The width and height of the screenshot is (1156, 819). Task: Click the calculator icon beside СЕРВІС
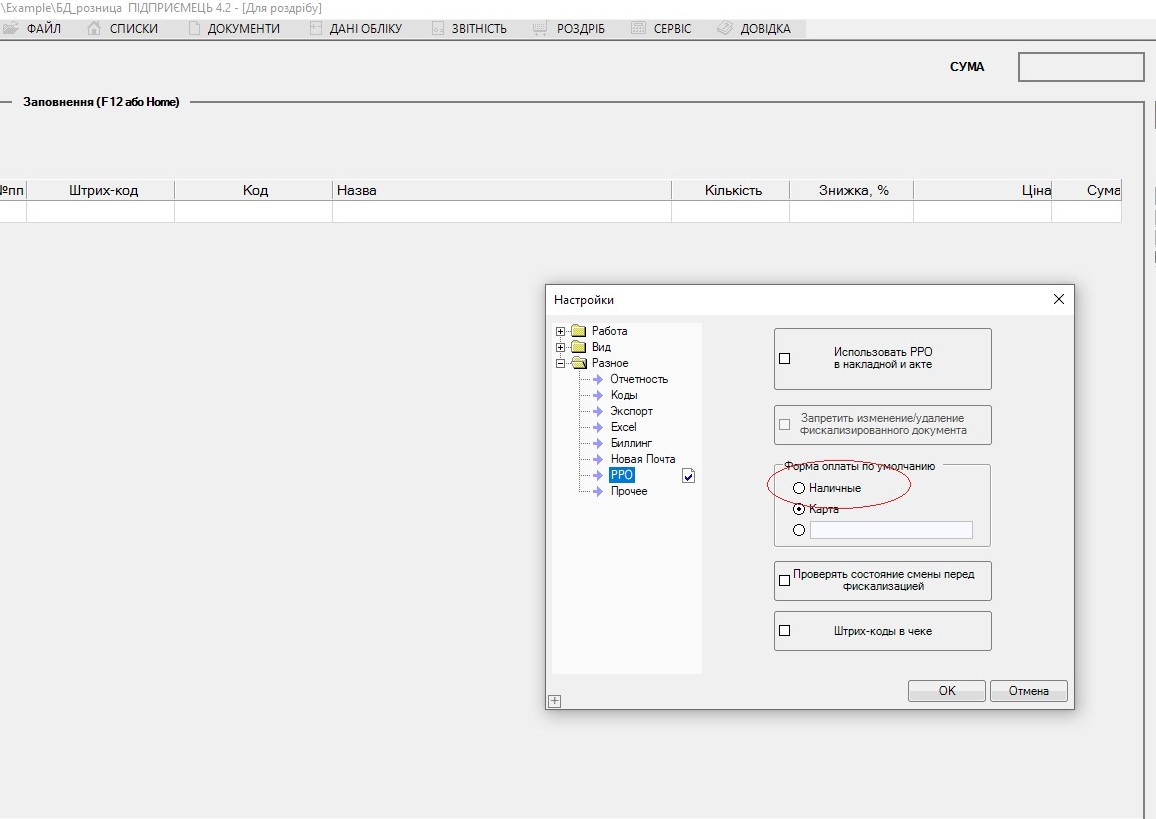[639, 29]
